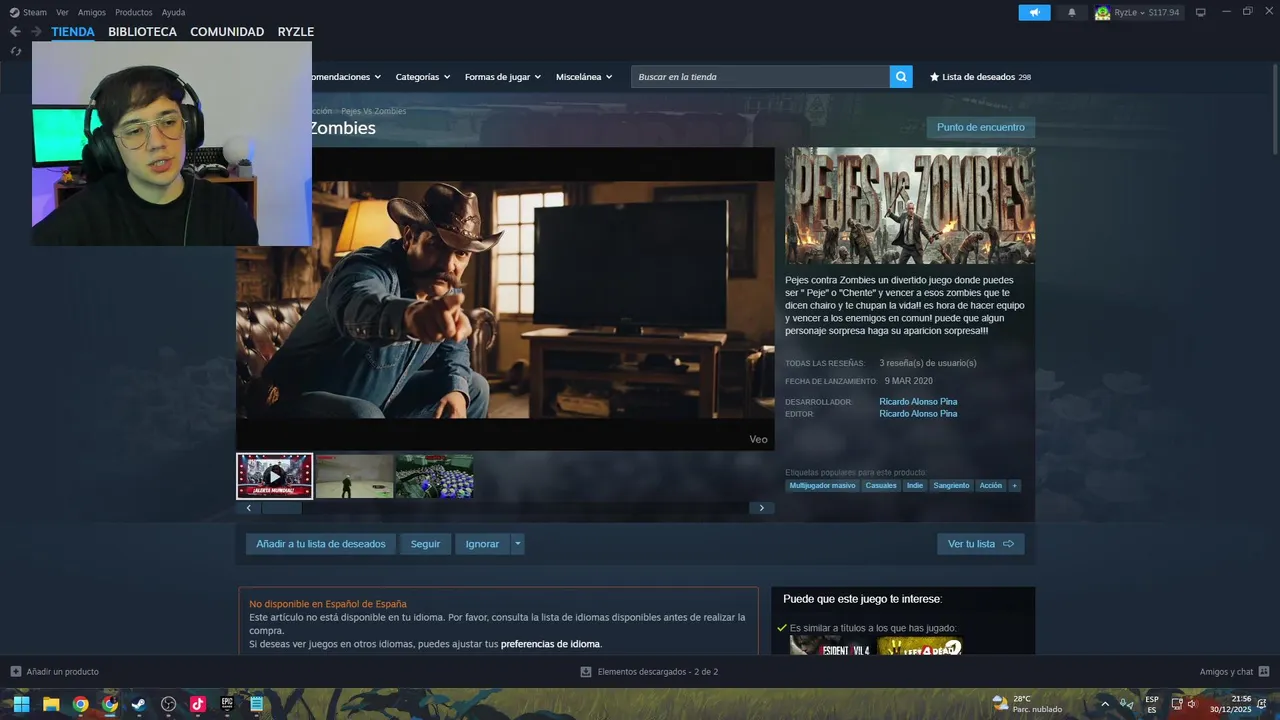Switch to the TIENDA tab
This screenshot has height=720, width=1280.
[73, 32]
